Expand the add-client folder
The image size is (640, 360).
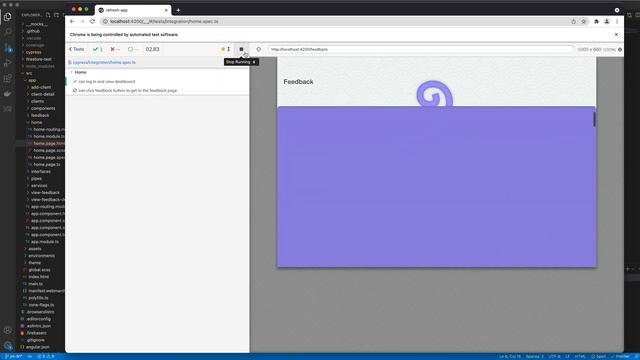[41, 87]
